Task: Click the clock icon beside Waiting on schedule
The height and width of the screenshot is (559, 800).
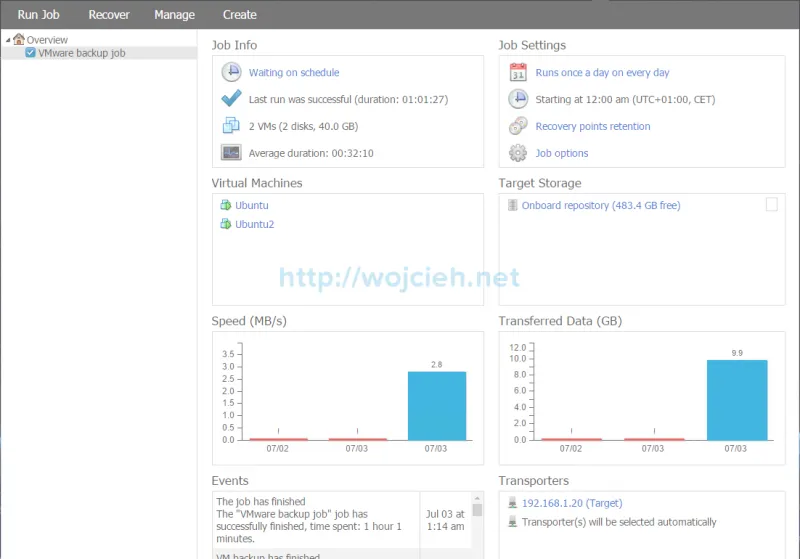Action: 231,72
